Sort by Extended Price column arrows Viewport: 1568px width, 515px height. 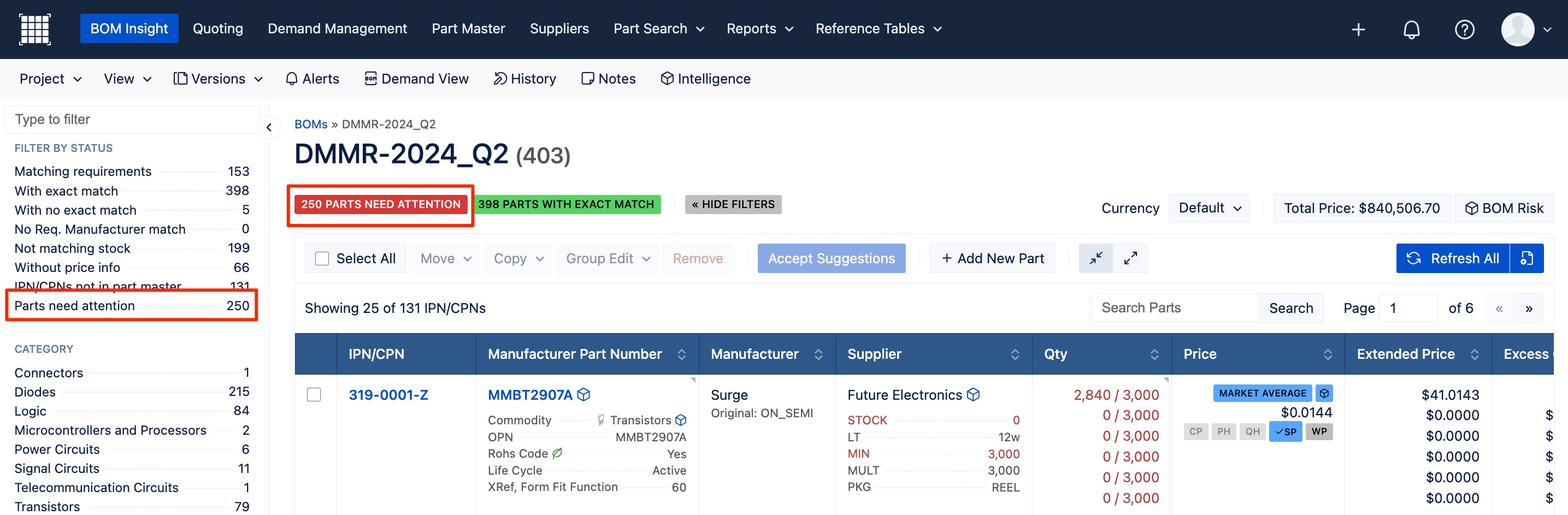pos(1474,354)
